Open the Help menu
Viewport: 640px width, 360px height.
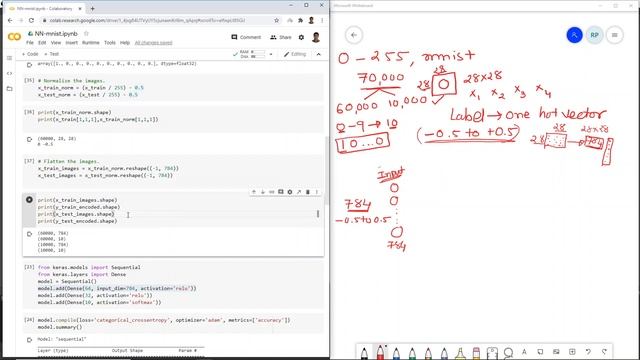125,42
